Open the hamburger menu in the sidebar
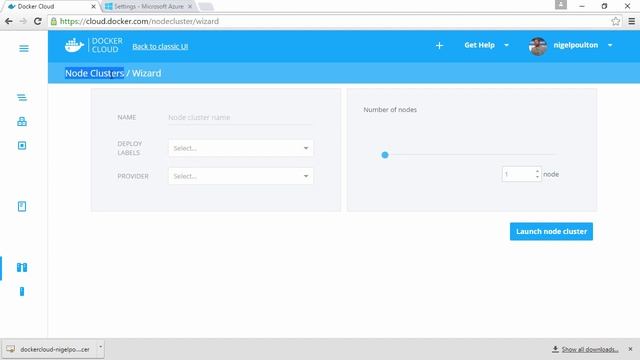 click(24, 49)
